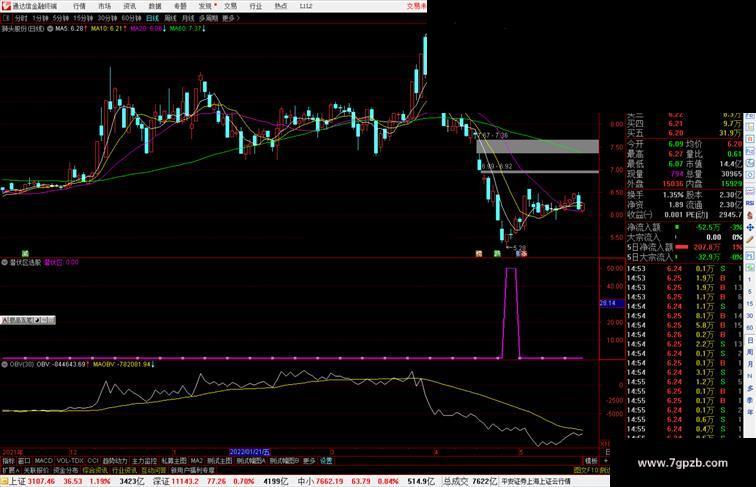
Task: Expand the 扩展 panel
Action: (10, 470)
